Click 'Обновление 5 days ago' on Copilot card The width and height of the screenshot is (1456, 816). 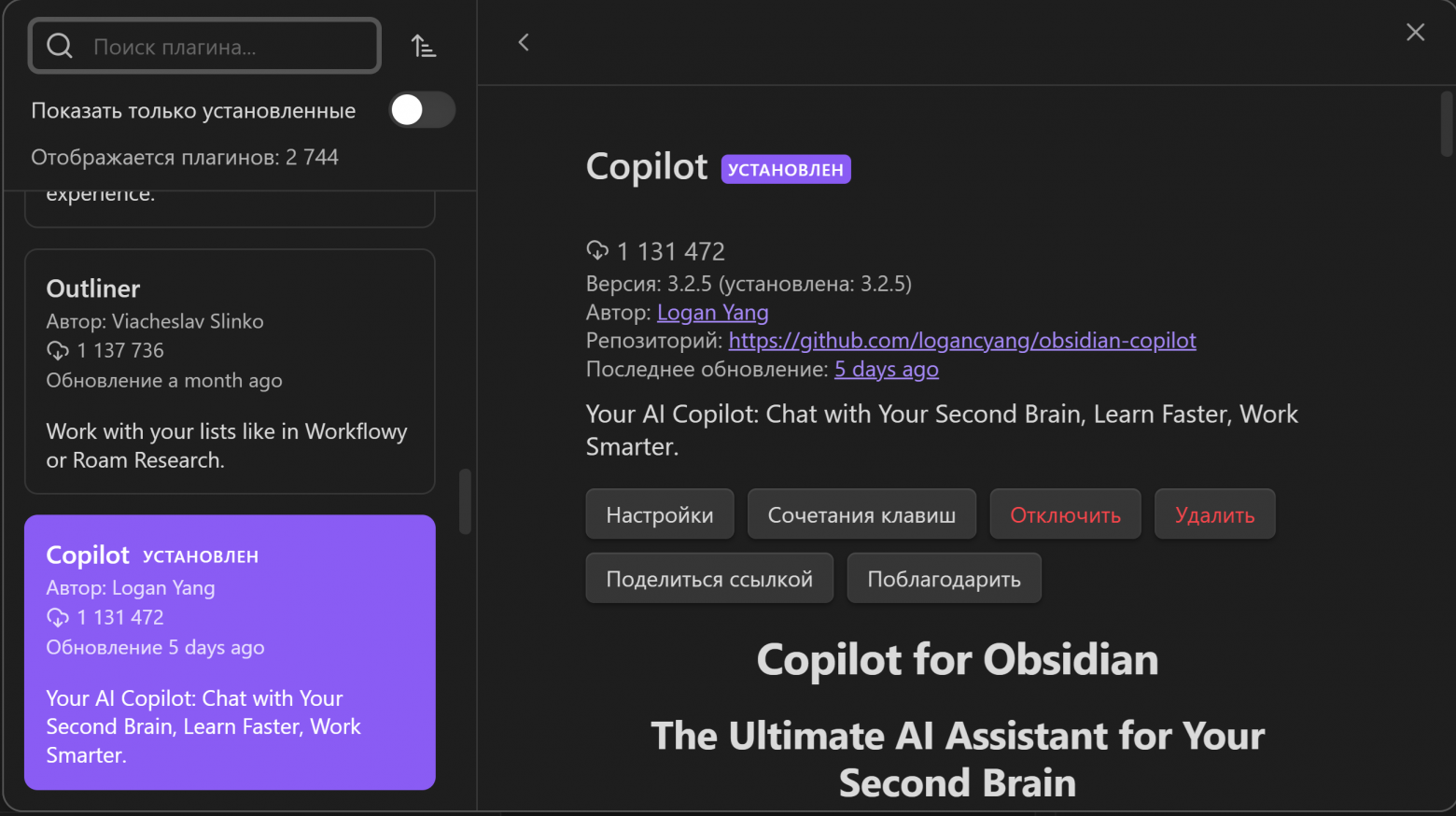tap(156, 647)
